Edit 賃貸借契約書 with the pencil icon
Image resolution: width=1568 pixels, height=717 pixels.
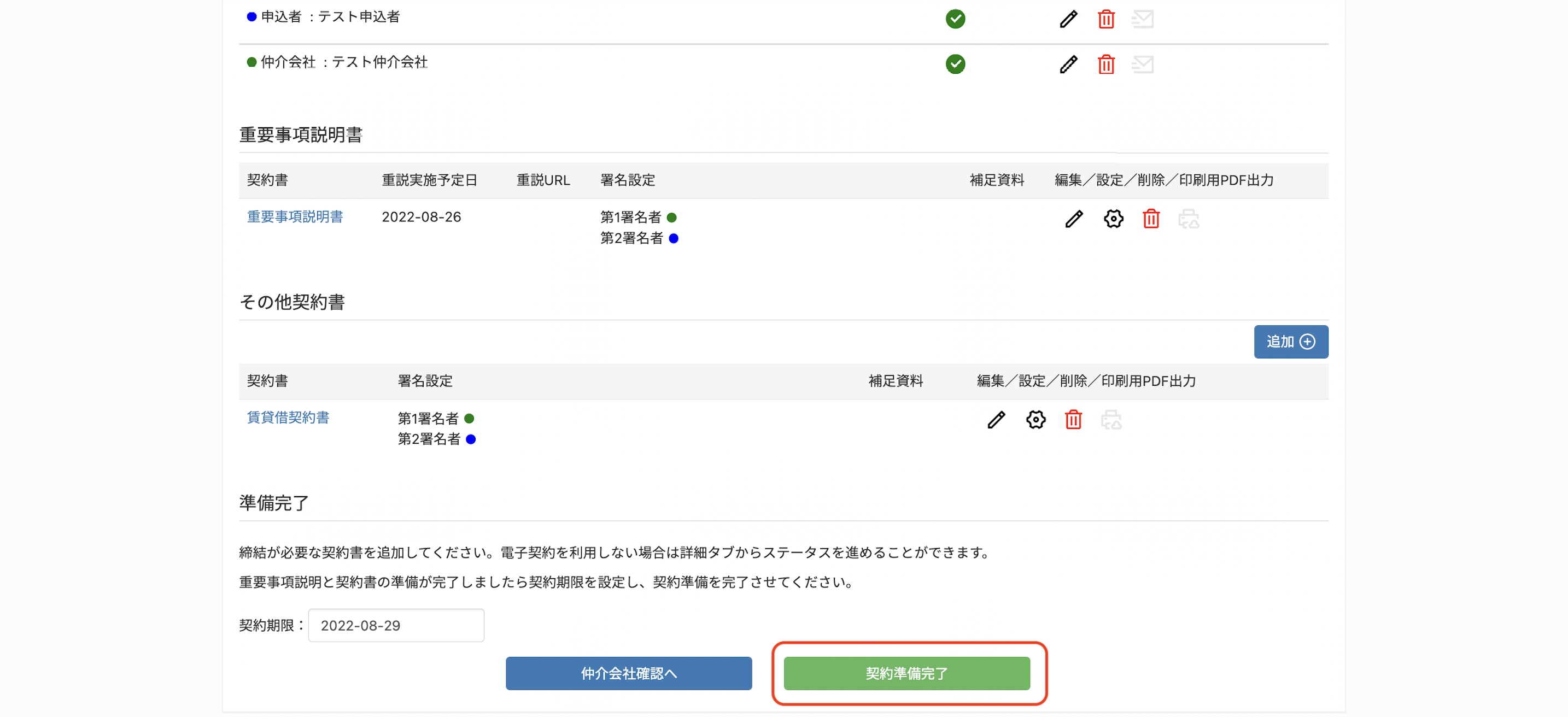pyautogui.click(x=996, y=419)
